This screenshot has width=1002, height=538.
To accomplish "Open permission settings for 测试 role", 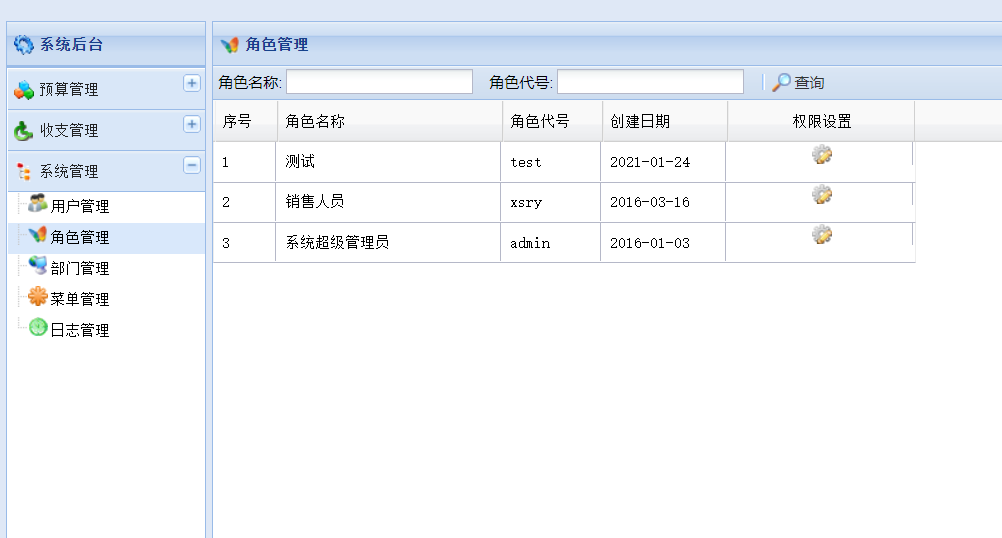I will click(822, 155).
